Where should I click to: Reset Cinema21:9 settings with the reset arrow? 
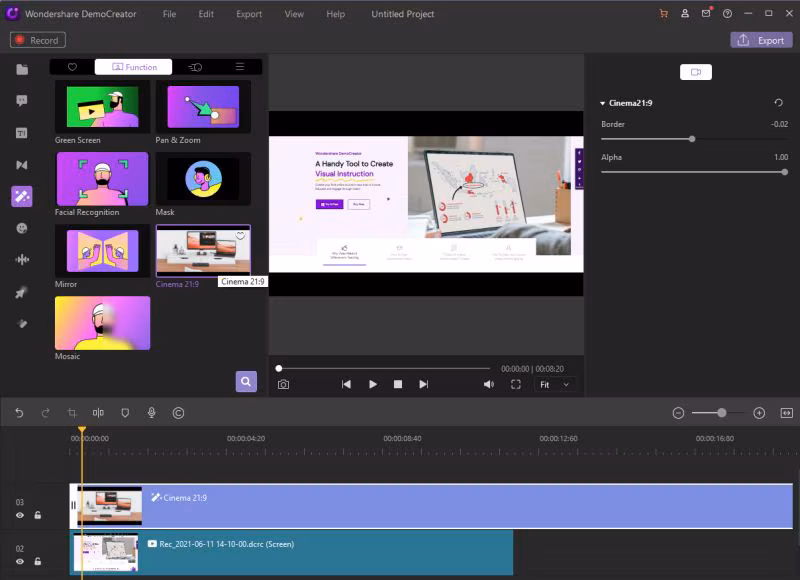pyautogui.click(x=779, y=103)
